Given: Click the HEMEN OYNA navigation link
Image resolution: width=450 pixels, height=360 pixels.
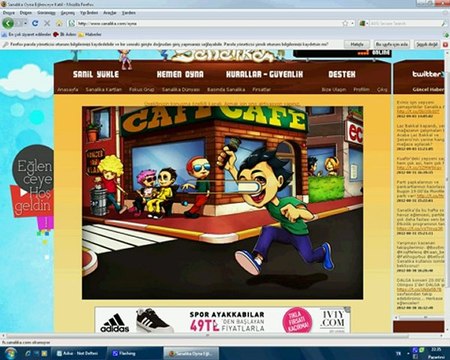Looking at the screenshot, I should coord(180,74).
